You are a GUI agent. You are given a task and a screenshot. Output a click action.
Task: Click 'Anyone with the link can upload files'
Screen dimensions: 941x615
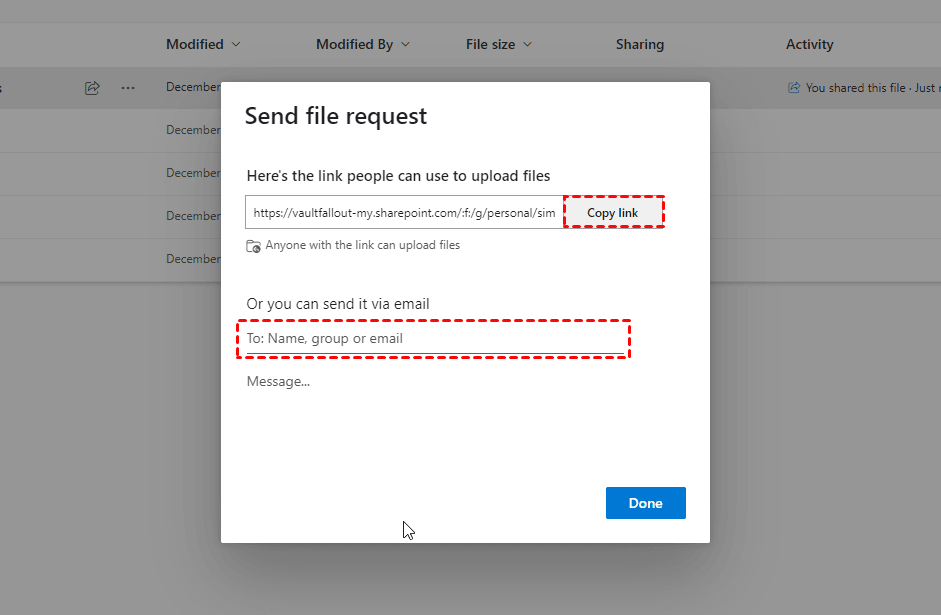coord(362,245)
